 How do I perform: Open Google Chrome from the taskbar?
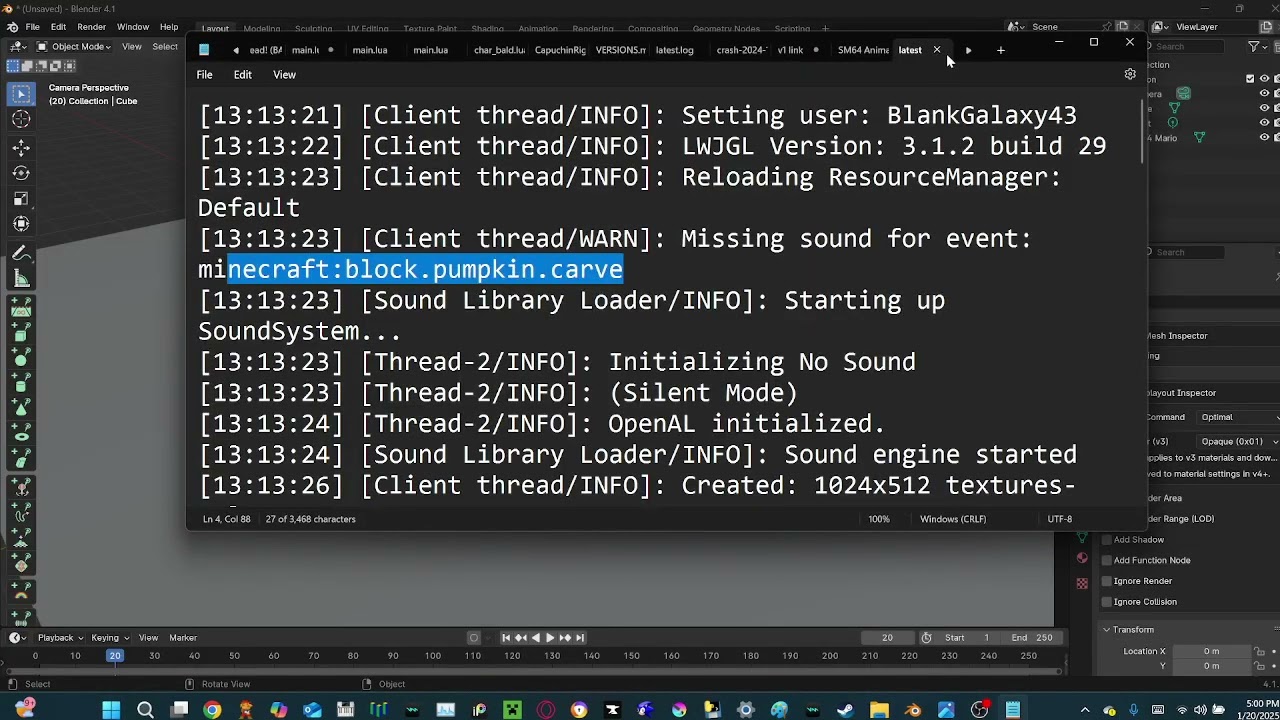212,710
